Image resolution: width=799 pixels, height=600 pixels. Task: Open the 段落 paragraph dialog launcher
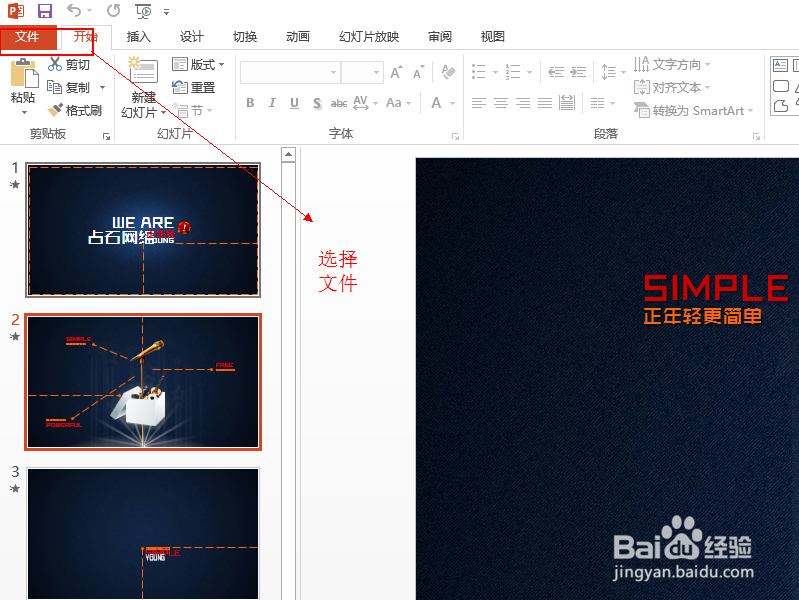coord(756,136)
